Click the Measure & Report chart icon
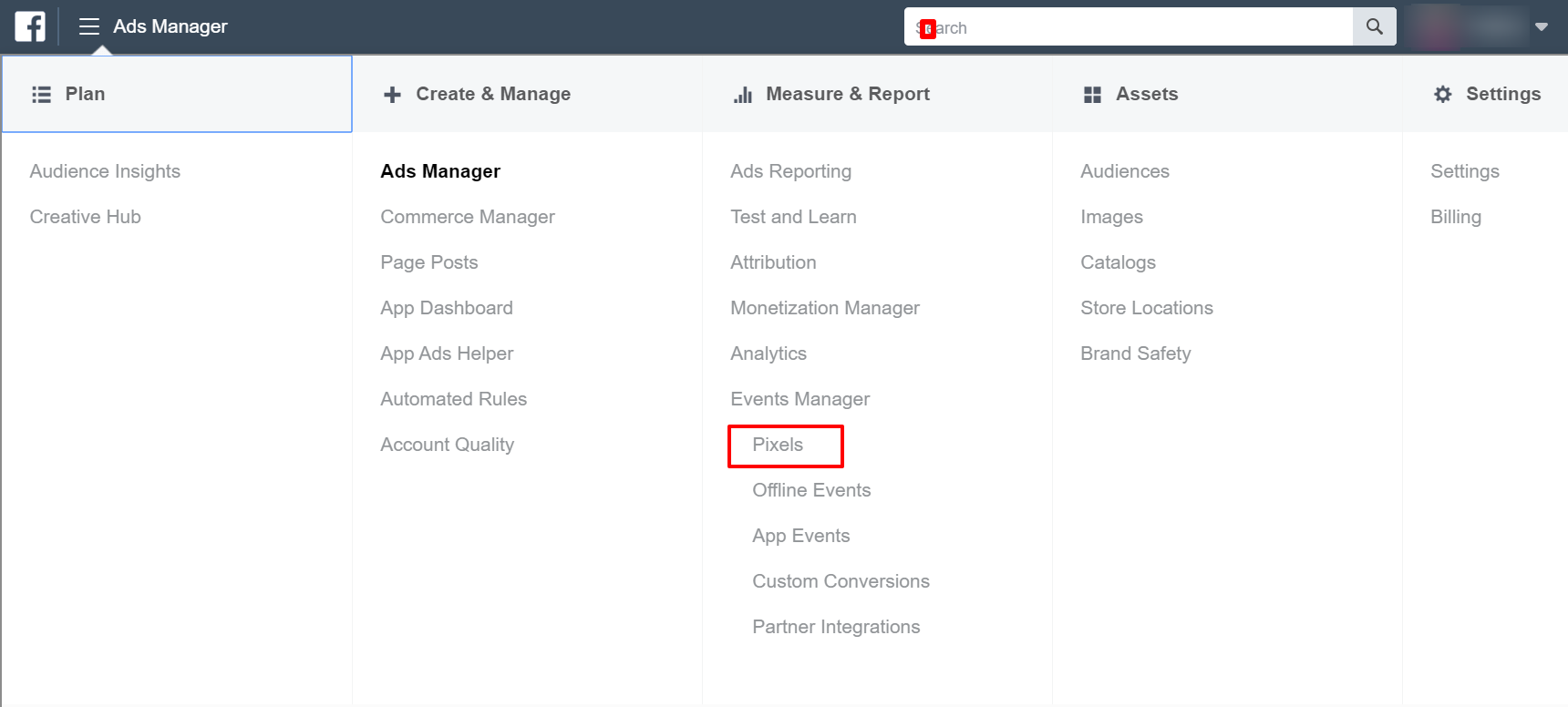 743,95
